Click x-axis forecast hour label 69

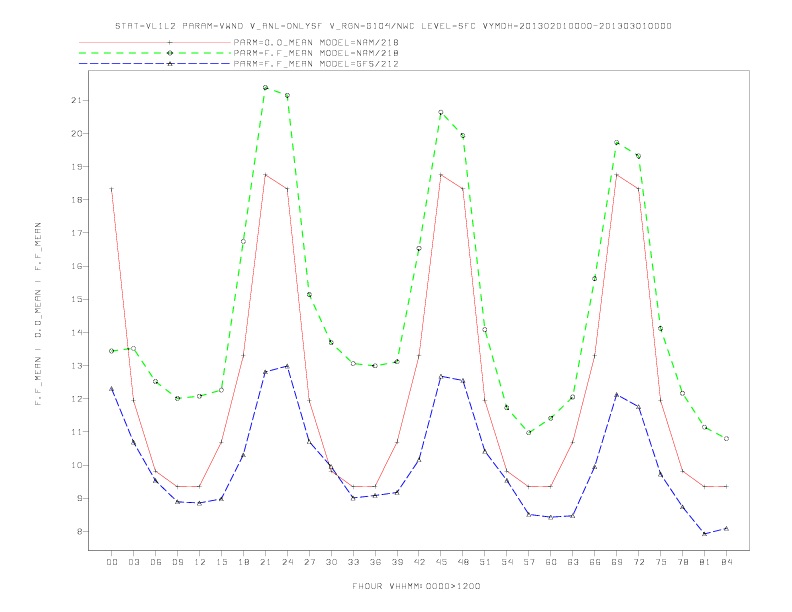(617, 562)
